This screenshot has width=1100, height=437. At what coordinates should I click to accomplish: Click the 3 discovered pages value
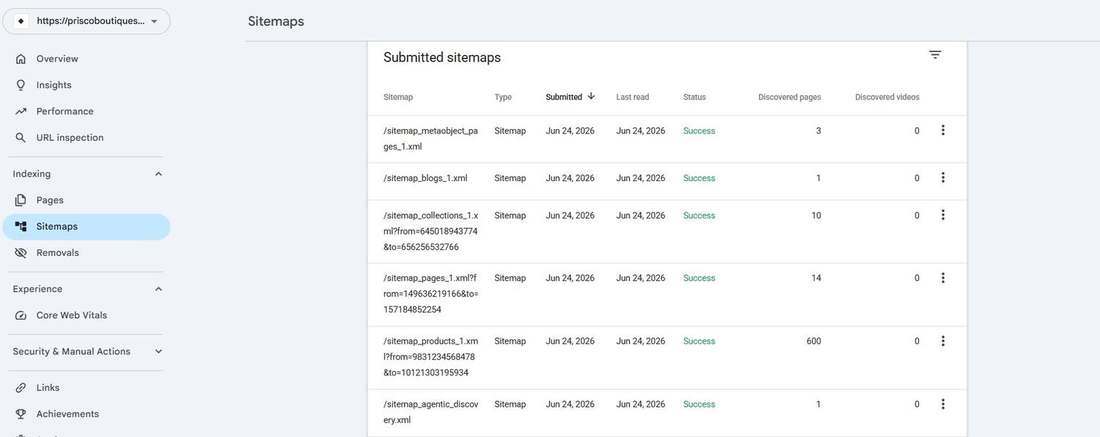point(818,131)
